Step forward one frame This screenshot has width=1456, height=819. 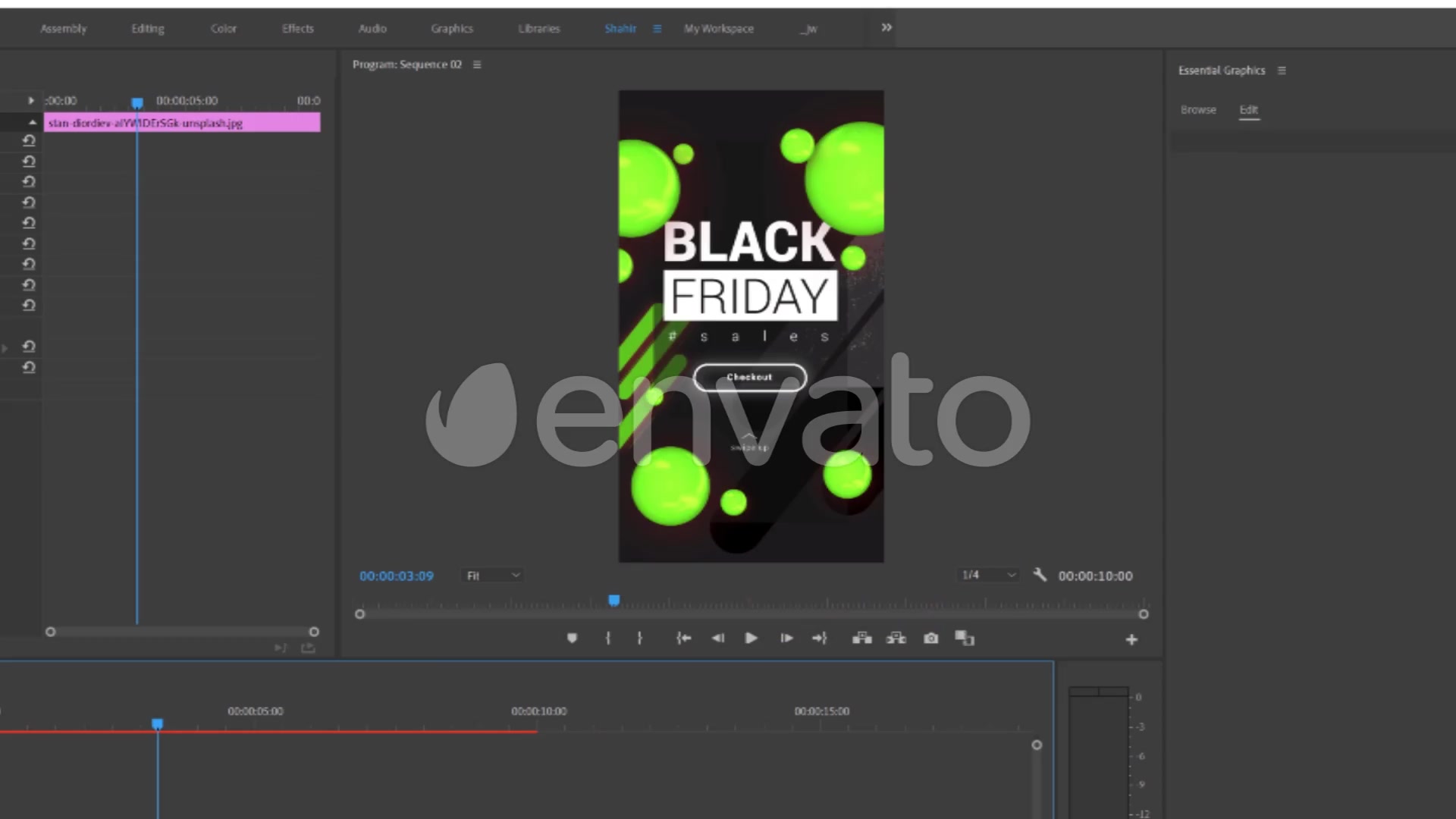(x=786, y=639)
